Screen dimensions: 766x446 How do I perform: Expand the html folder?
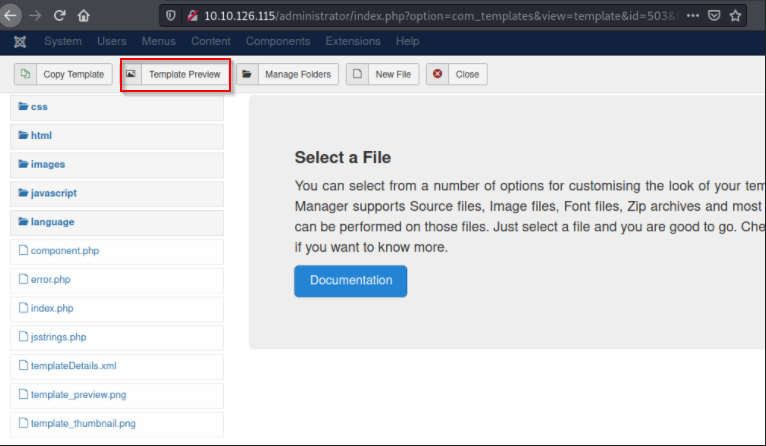tap(41, 135)
